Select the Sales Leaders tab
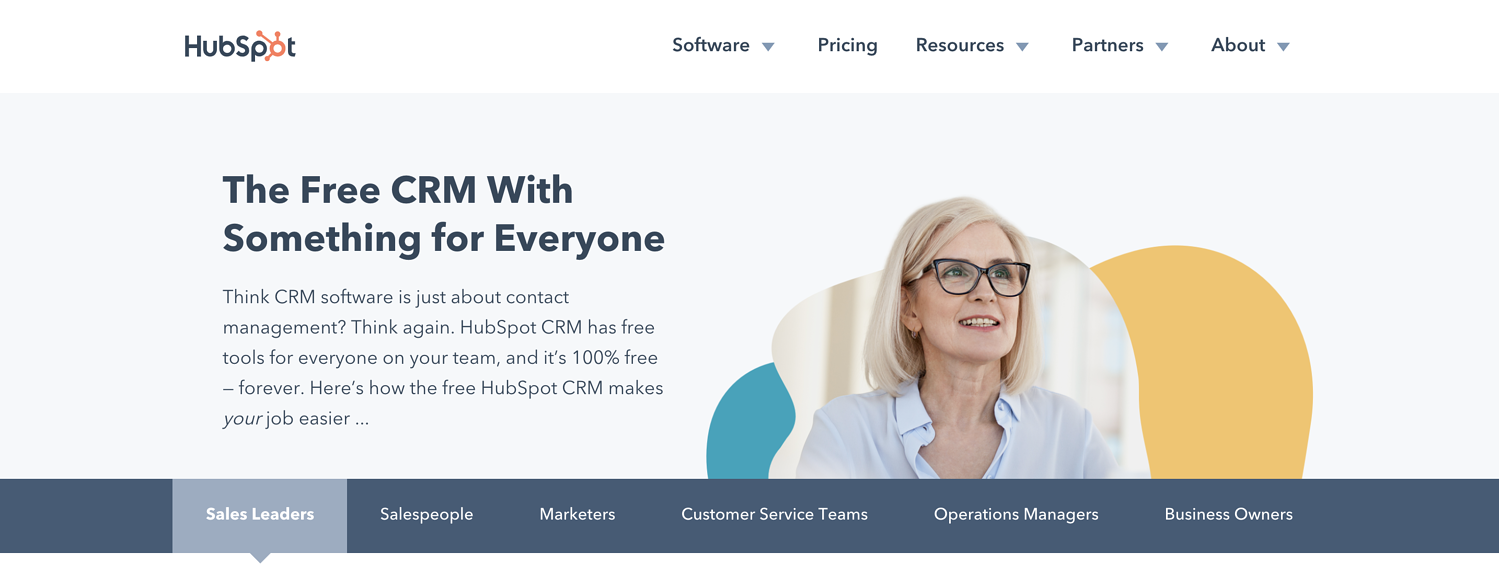The width and height of the screenshot is (1499, 575). [260, 515]
